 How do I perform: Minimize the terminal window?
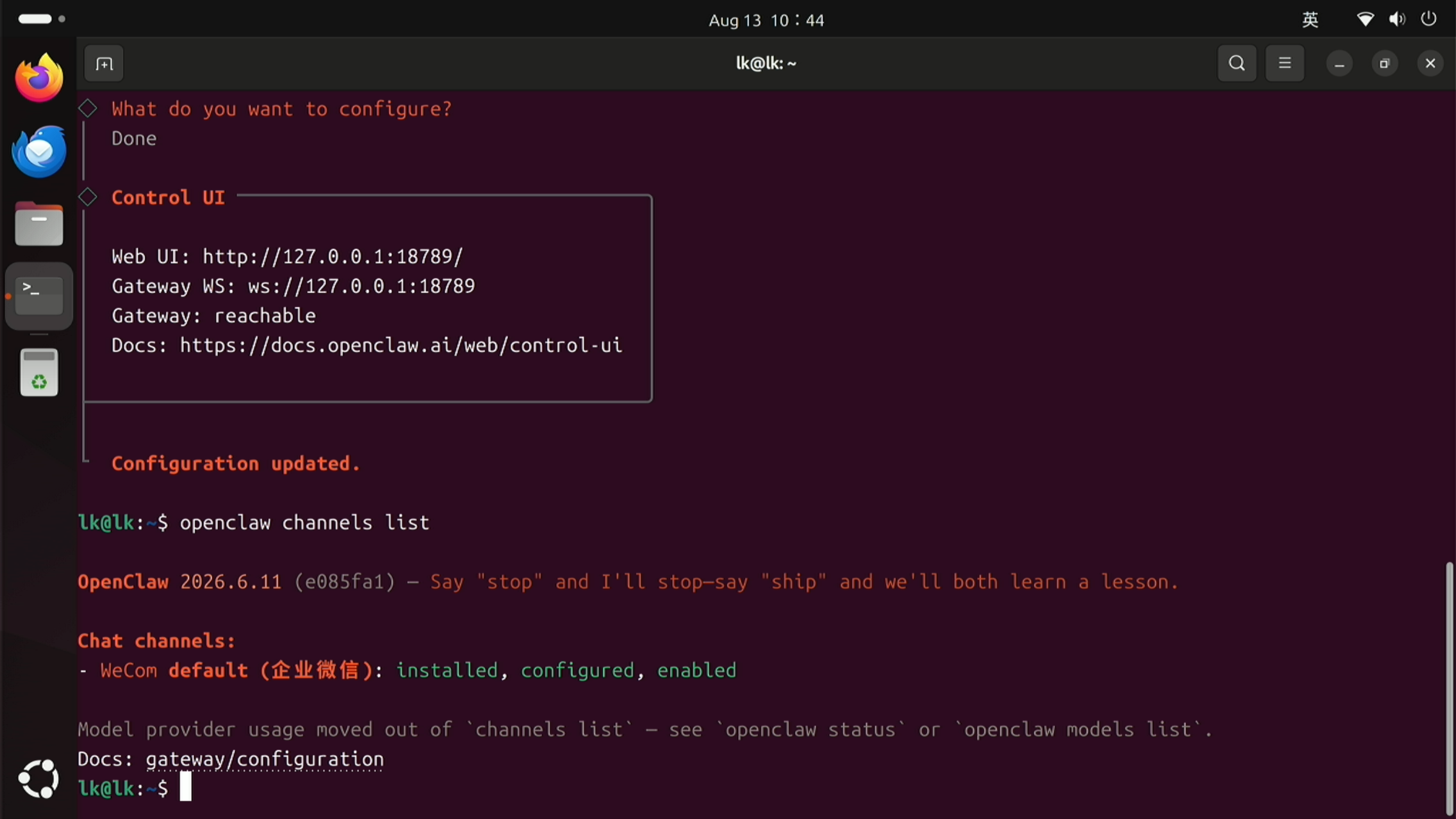coord(1339,63)
